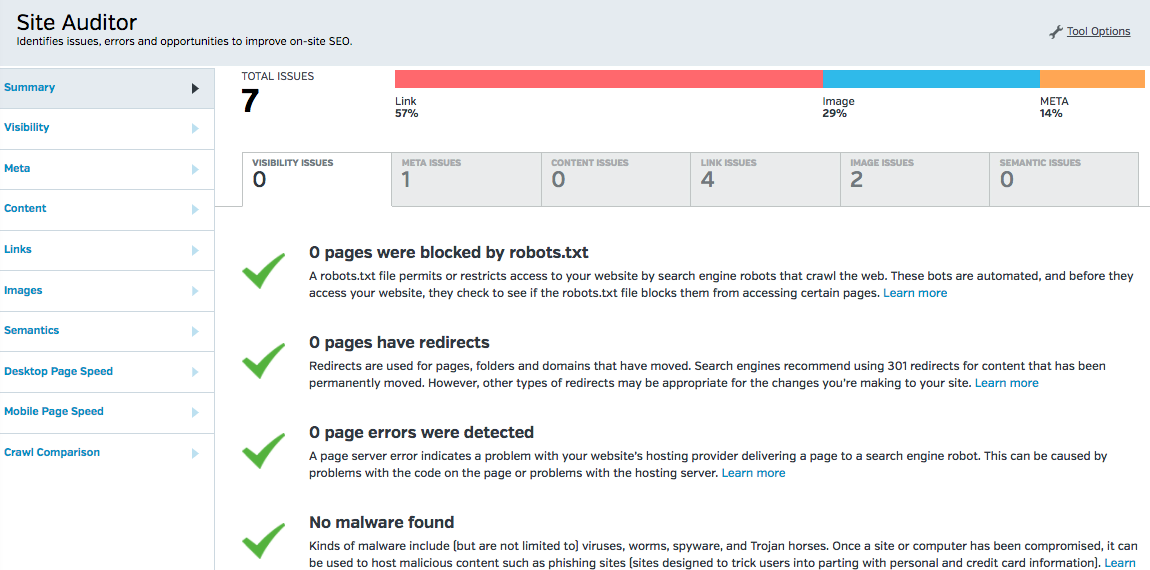Expand the arrow next to Mobile Page Speed
The width and height of the screenshot is (1150, 570).
coord(195,412)
